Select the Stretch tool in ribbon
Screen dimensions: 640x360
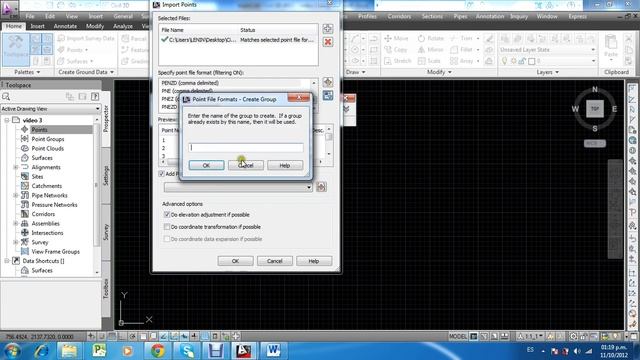click(x=398, y=61)
